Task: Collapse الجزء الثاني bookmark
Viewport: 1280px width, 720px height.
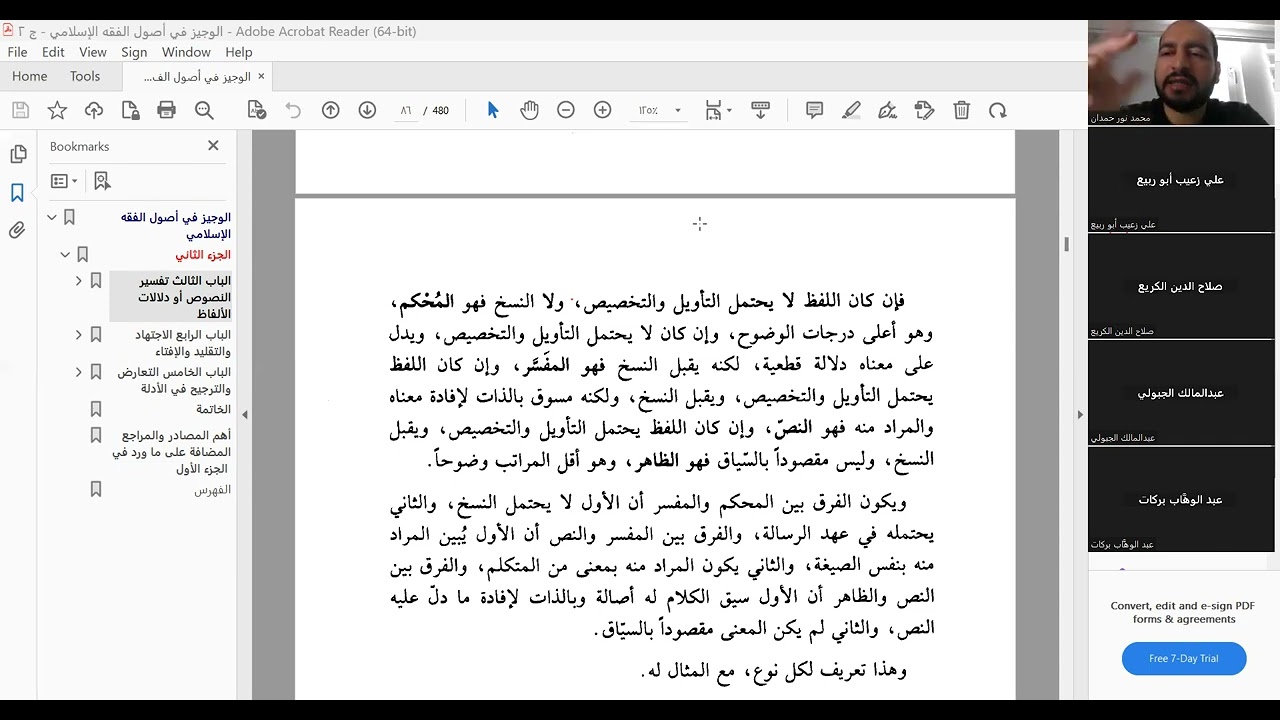Action: click(x=65, y=254)
